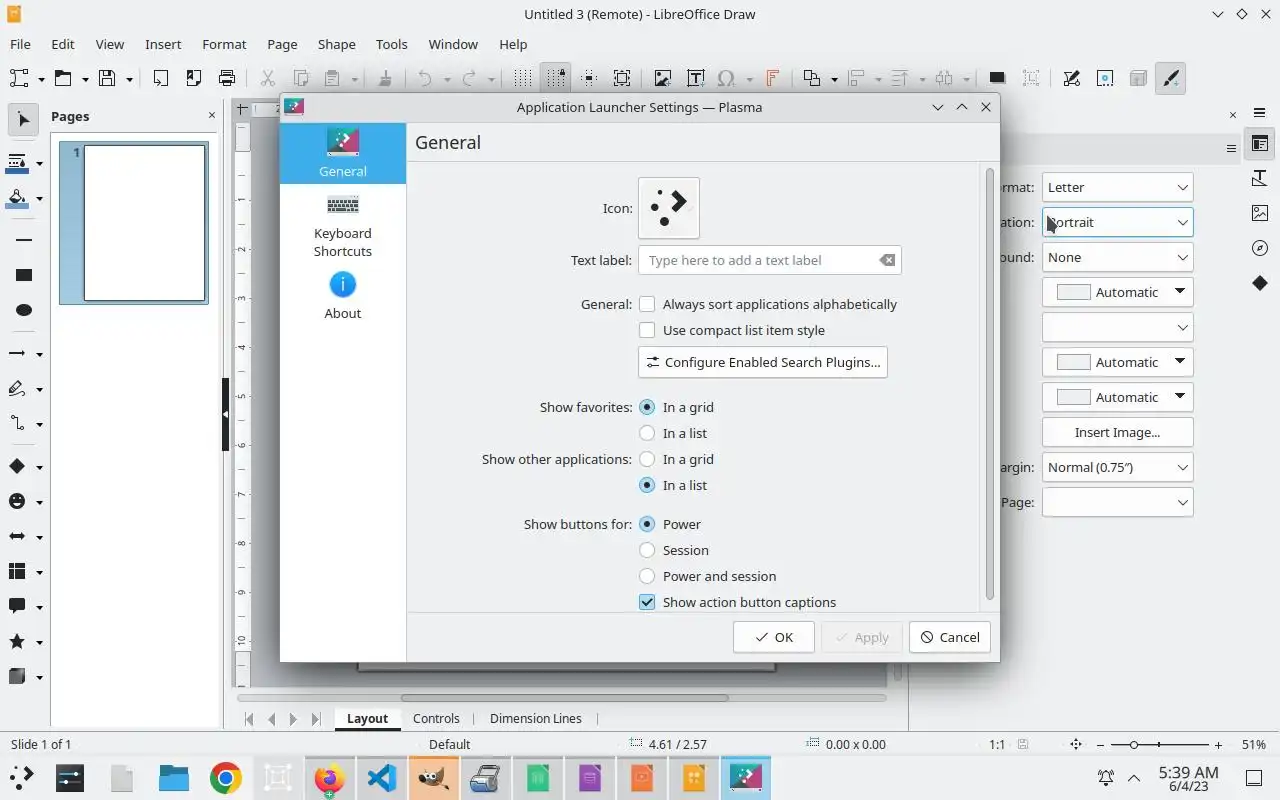
Task: Click the Zoom & Pan icon in Draw toolbar
Action: [x=622, y=78]
